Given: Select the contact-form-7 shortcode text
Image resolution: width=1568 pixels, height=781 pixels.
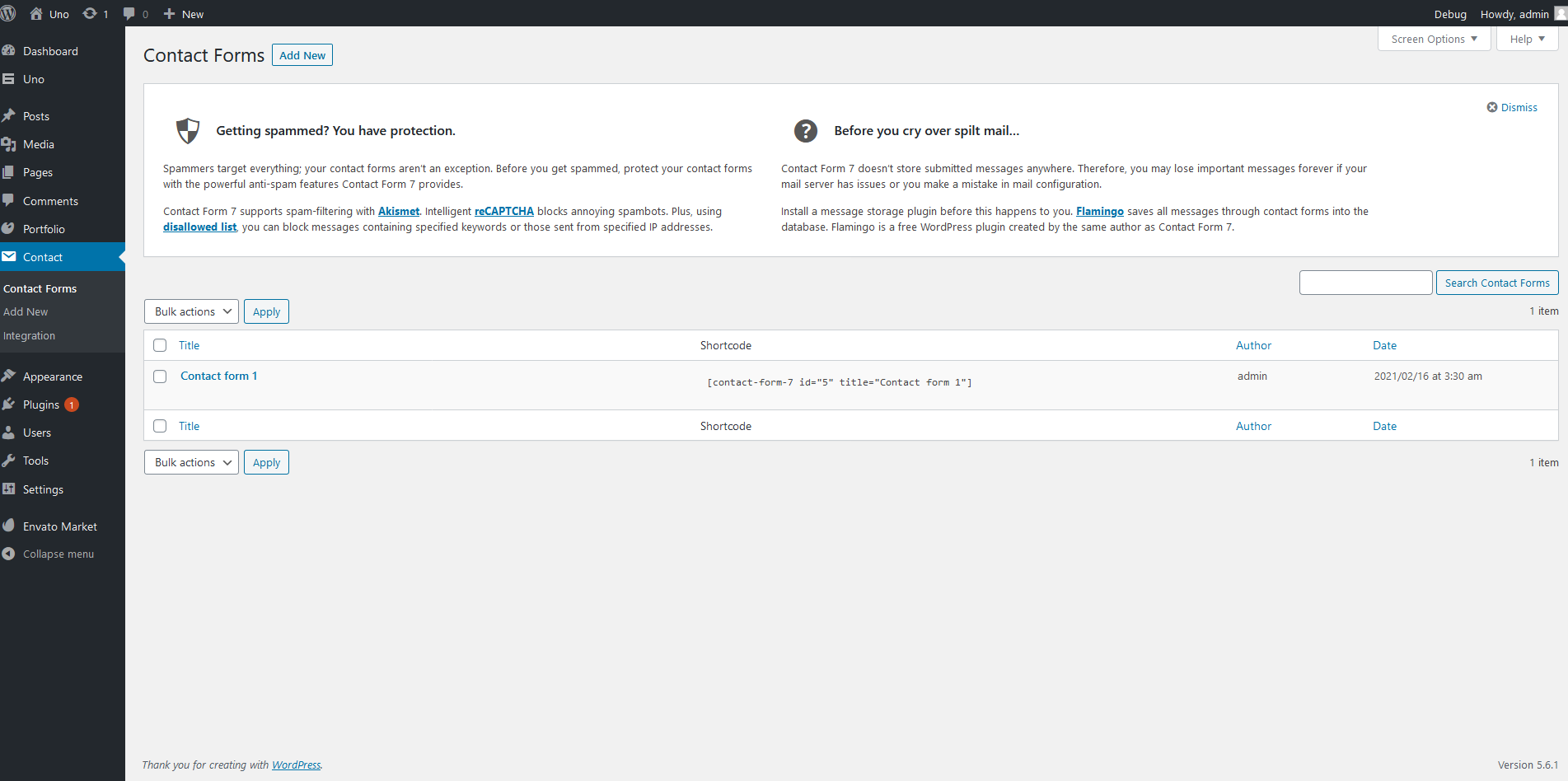Looking at the screenshot, I should (840, 382).
